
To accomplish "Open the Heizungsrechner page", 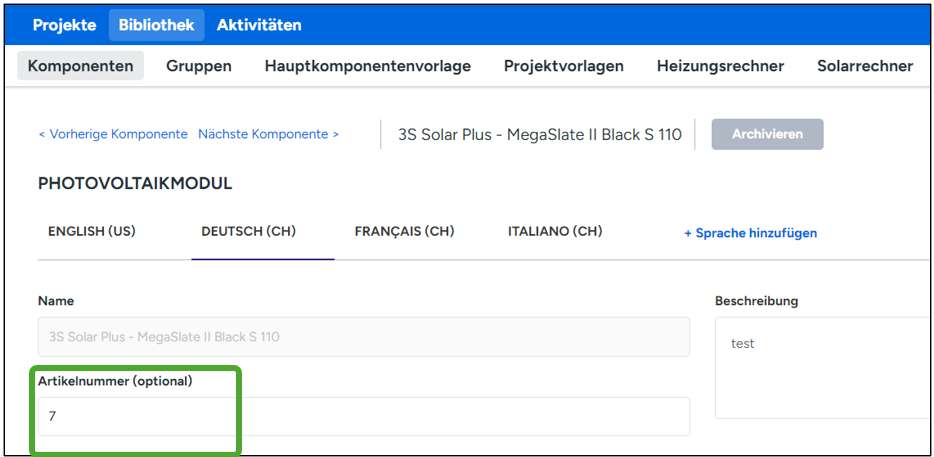I will [720, 66].
